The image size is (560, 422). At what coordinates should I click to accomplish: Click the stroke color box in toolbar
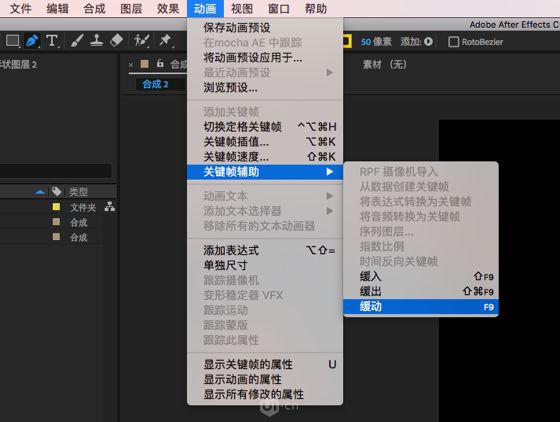click(347, 41)
